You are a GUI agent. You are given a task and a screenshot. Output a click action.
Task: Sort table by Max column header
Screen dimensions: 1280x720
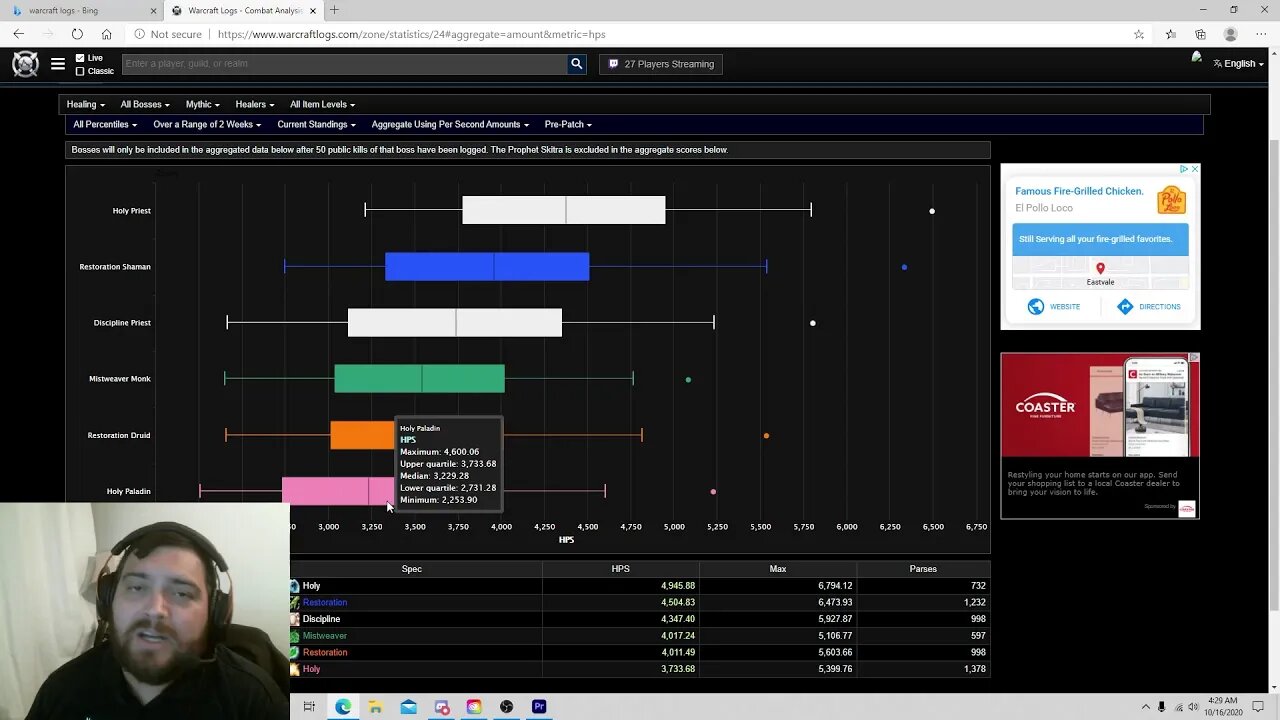(x=778, y=569)
